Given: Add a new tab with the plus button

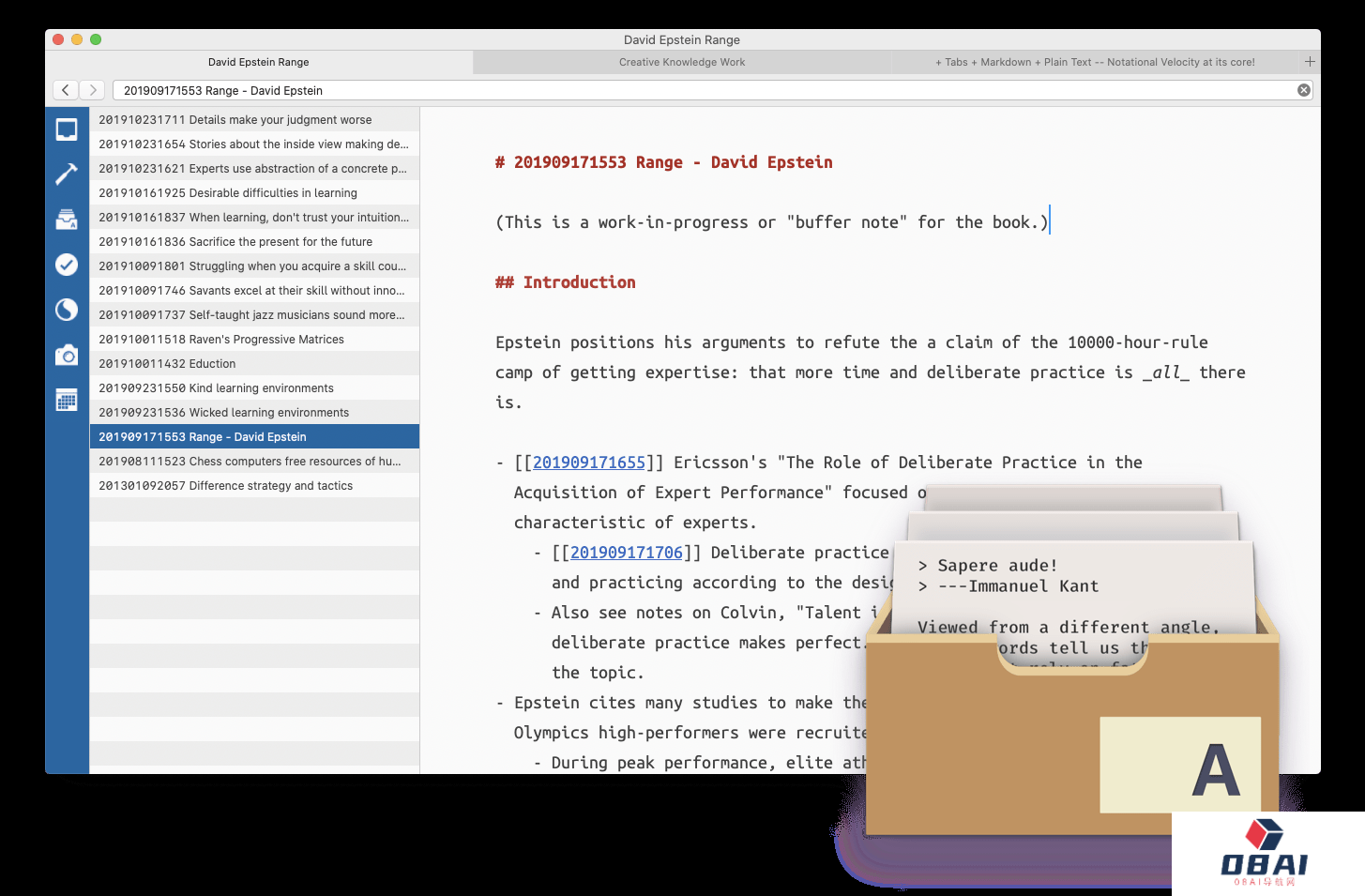Looking at the screenshot, I should click(1310, 62).
